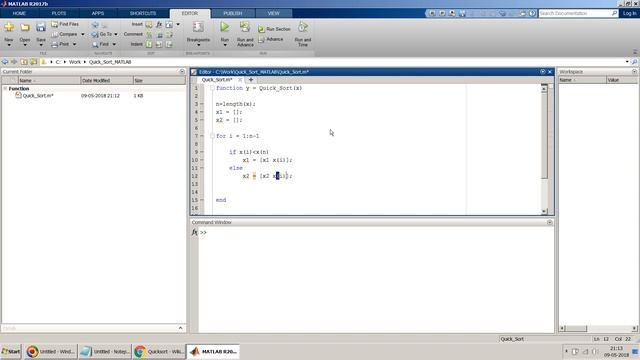
Task: Collapse the Function group in Current Folder
Action: (5, 89)
